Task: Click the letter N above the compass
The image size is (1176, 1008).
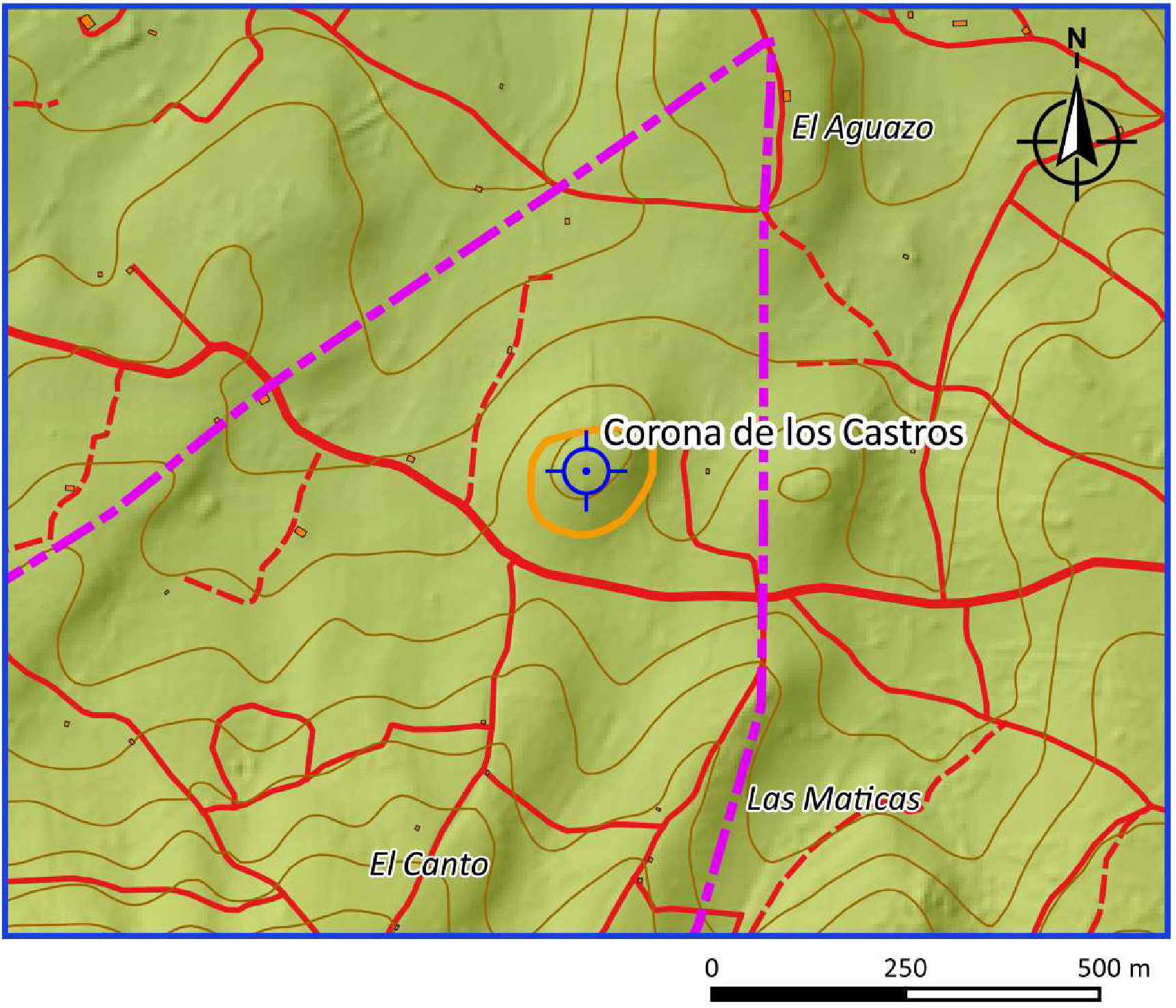Action: [x=1077, y=39]
